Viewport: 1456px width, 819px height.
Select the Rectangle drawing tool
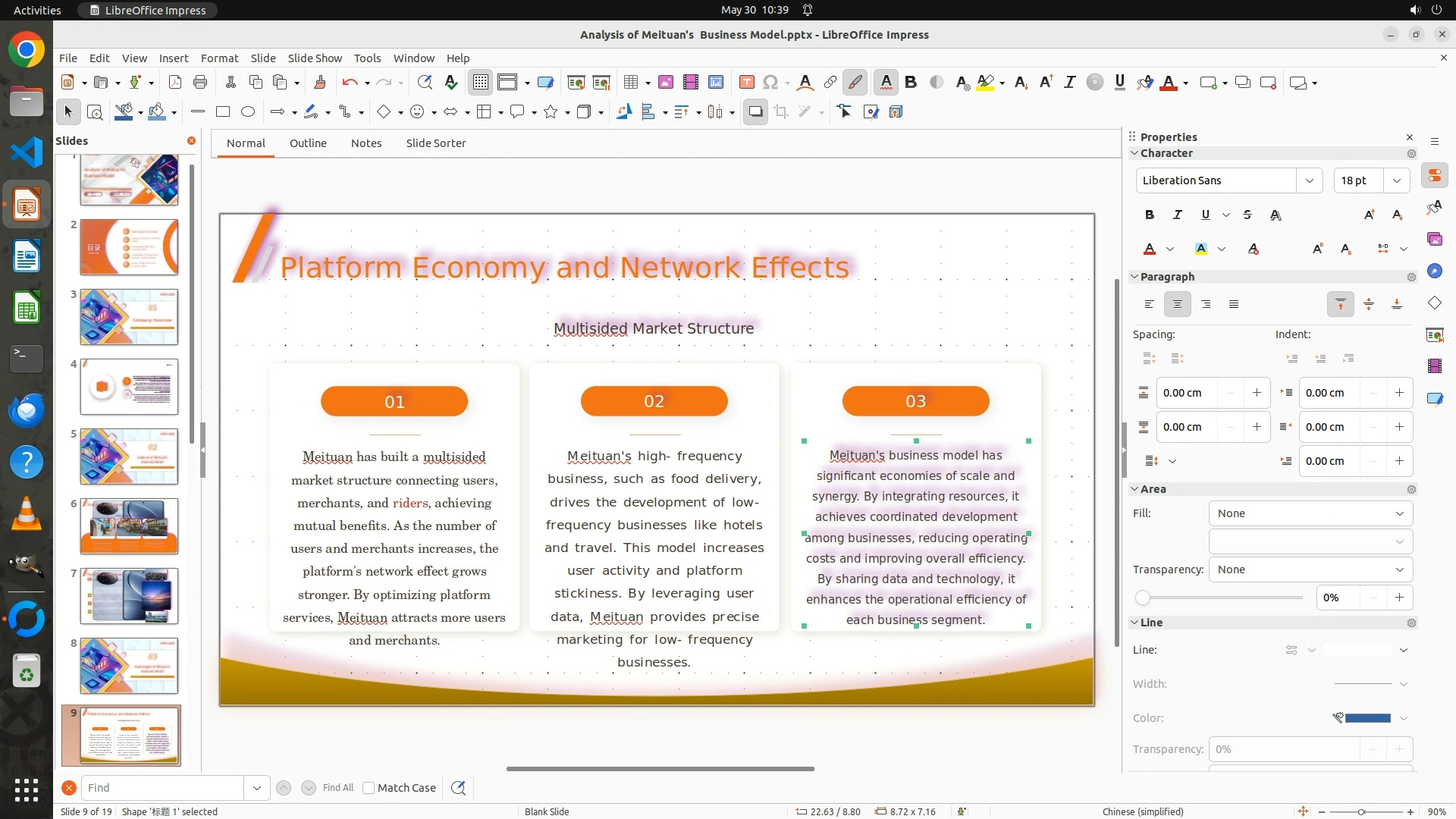[223, 112]
